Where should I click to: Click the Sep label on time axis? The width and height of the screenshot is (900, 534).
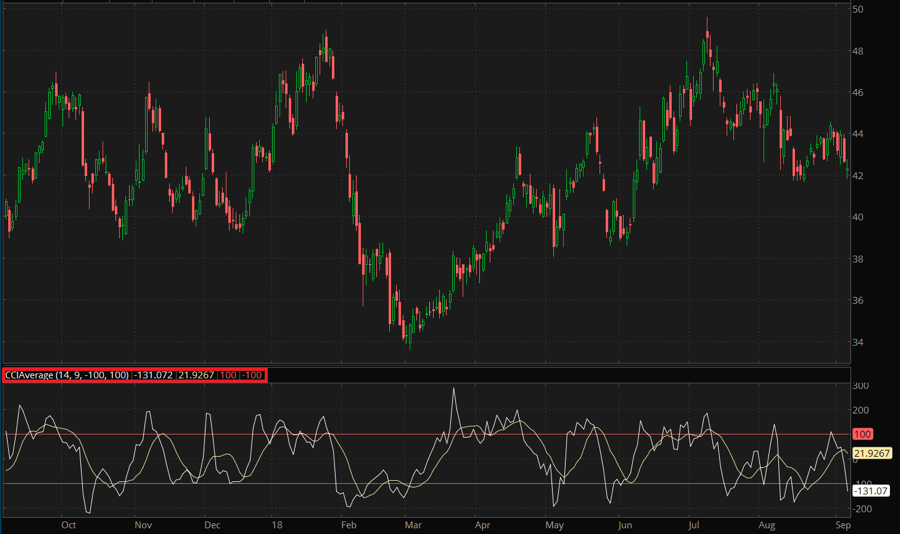[x=843, y=524]
